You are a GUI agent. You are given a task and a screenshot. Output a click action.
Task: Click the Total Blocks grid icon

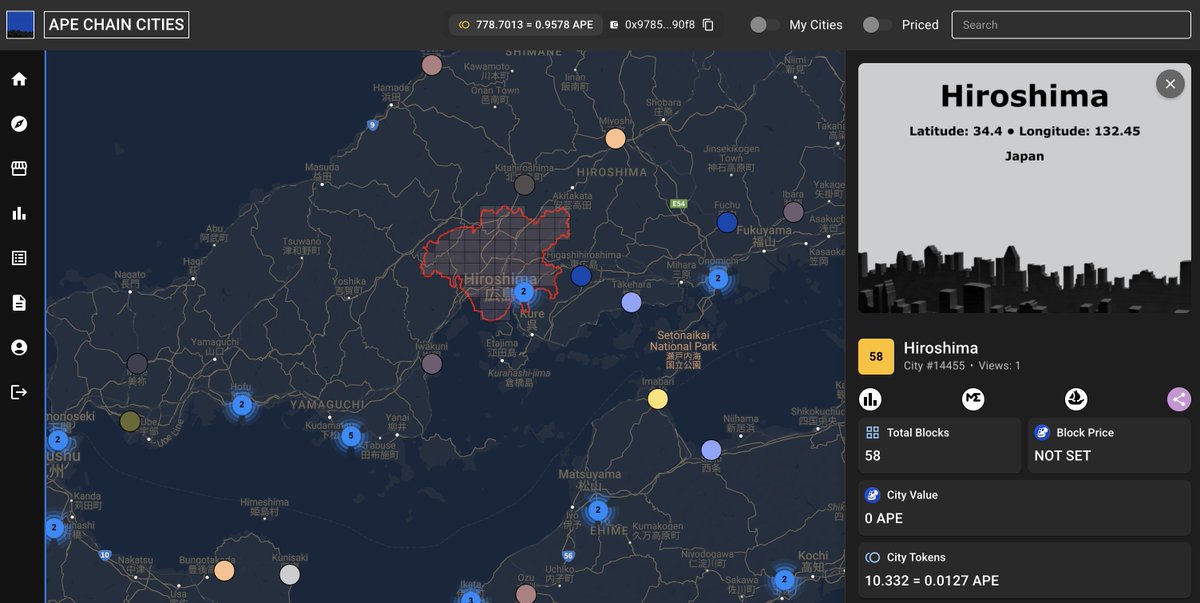point(872,433)
